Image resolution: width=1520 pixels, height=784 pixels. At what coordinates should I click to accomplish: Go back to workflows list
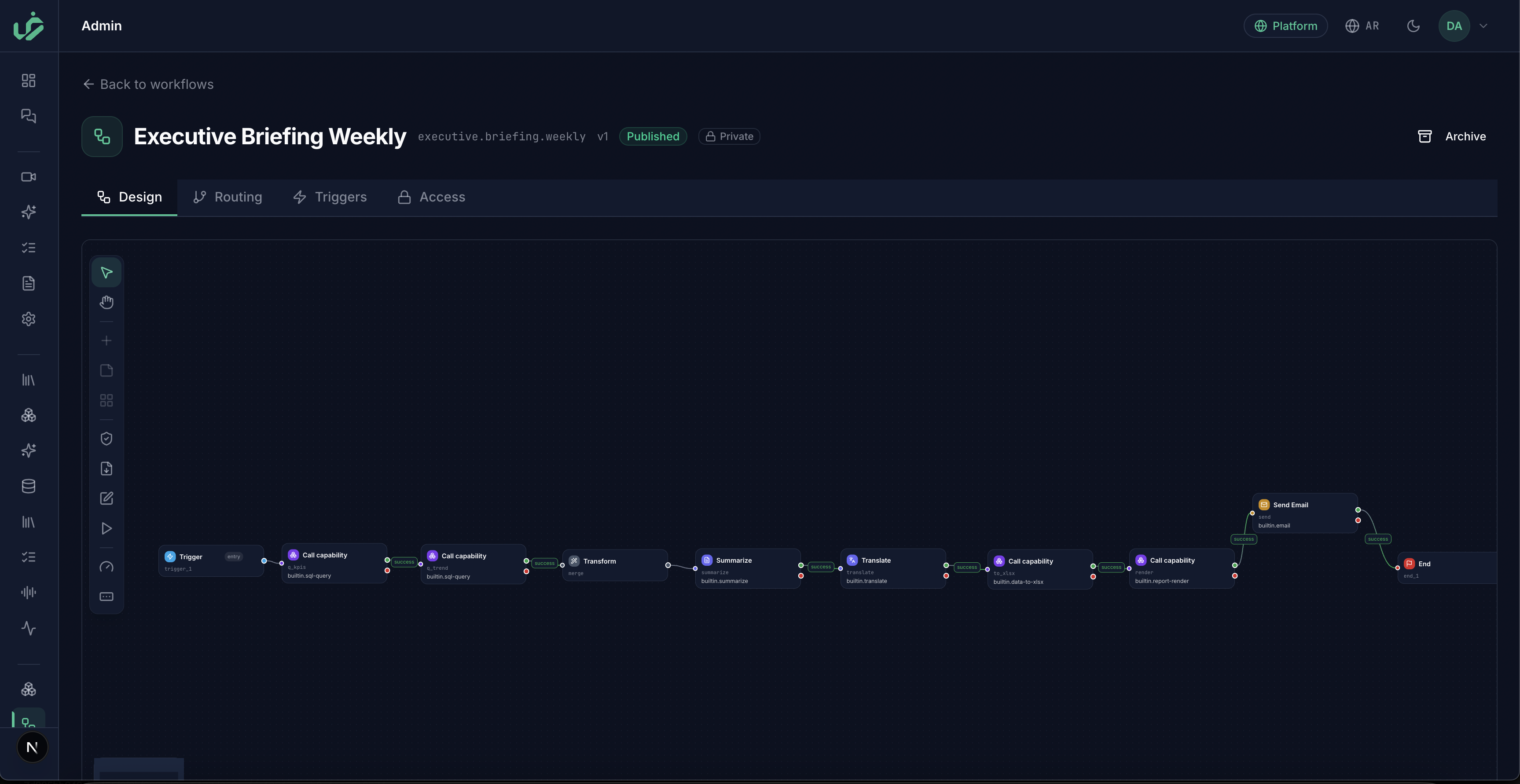(148, 84)
